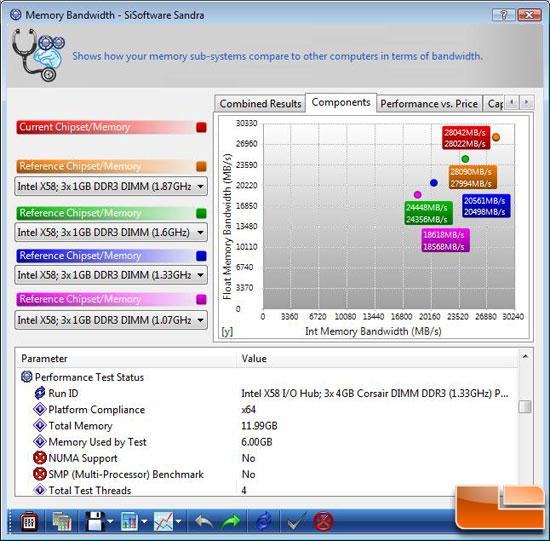
Task: Click the blue refresh arrows icon
Action: click(263, 522)
